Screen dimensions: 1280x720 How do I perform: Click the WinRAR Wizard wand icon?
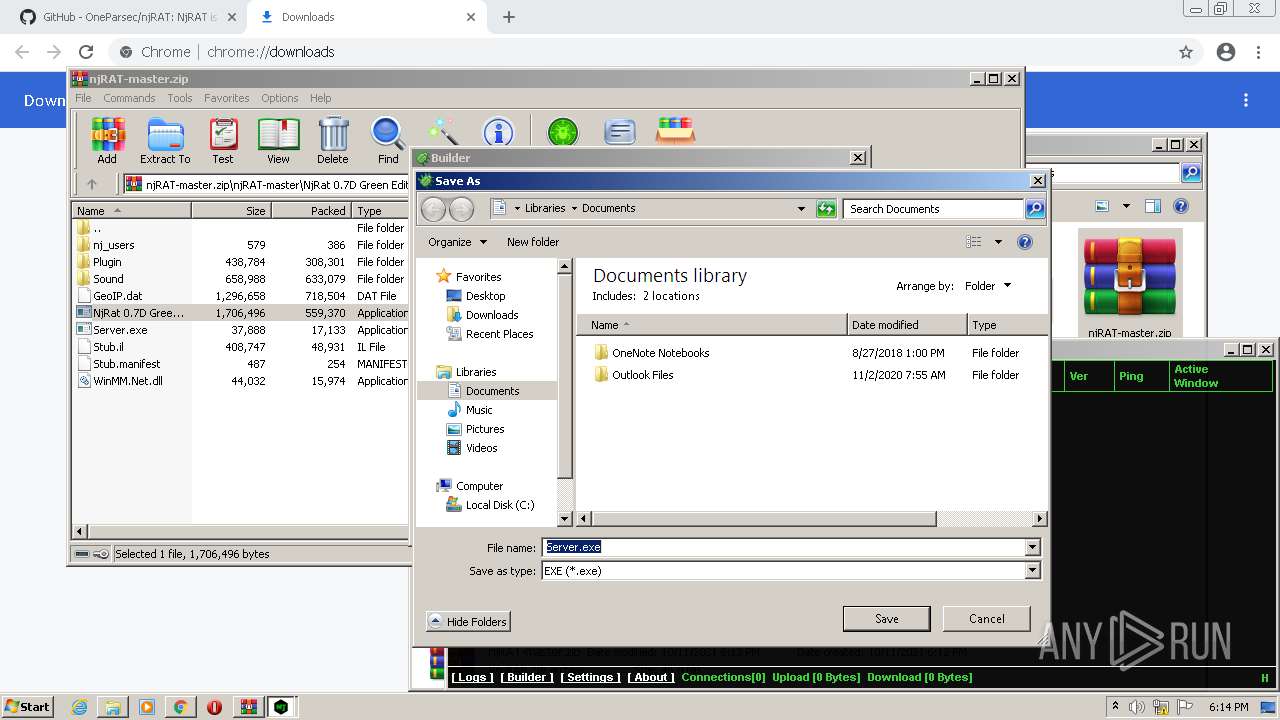click(442, 131)
